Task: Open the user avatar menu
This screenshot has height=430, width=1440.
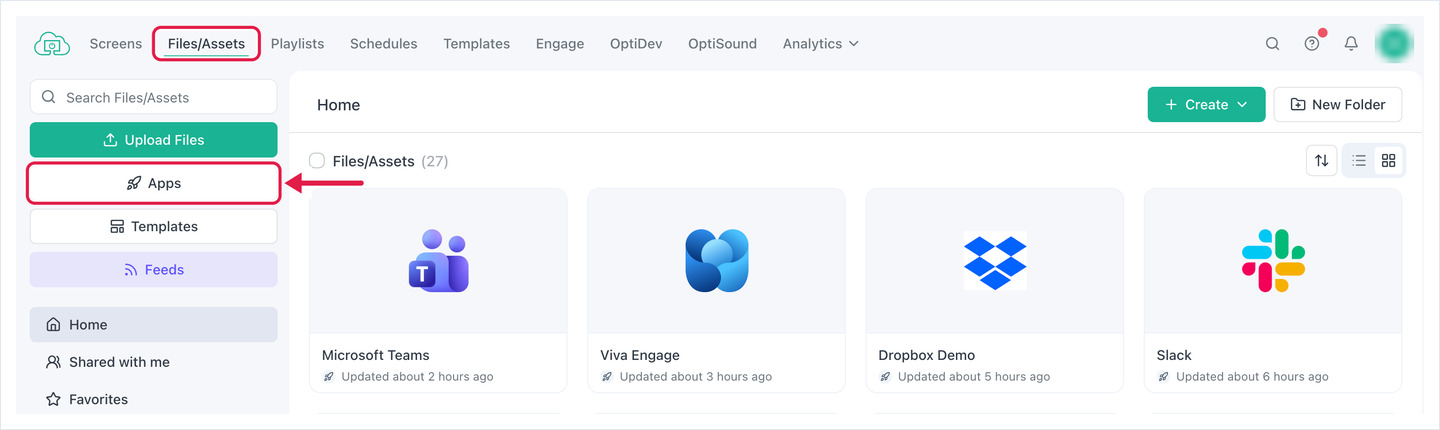Action: point(1394,43)
